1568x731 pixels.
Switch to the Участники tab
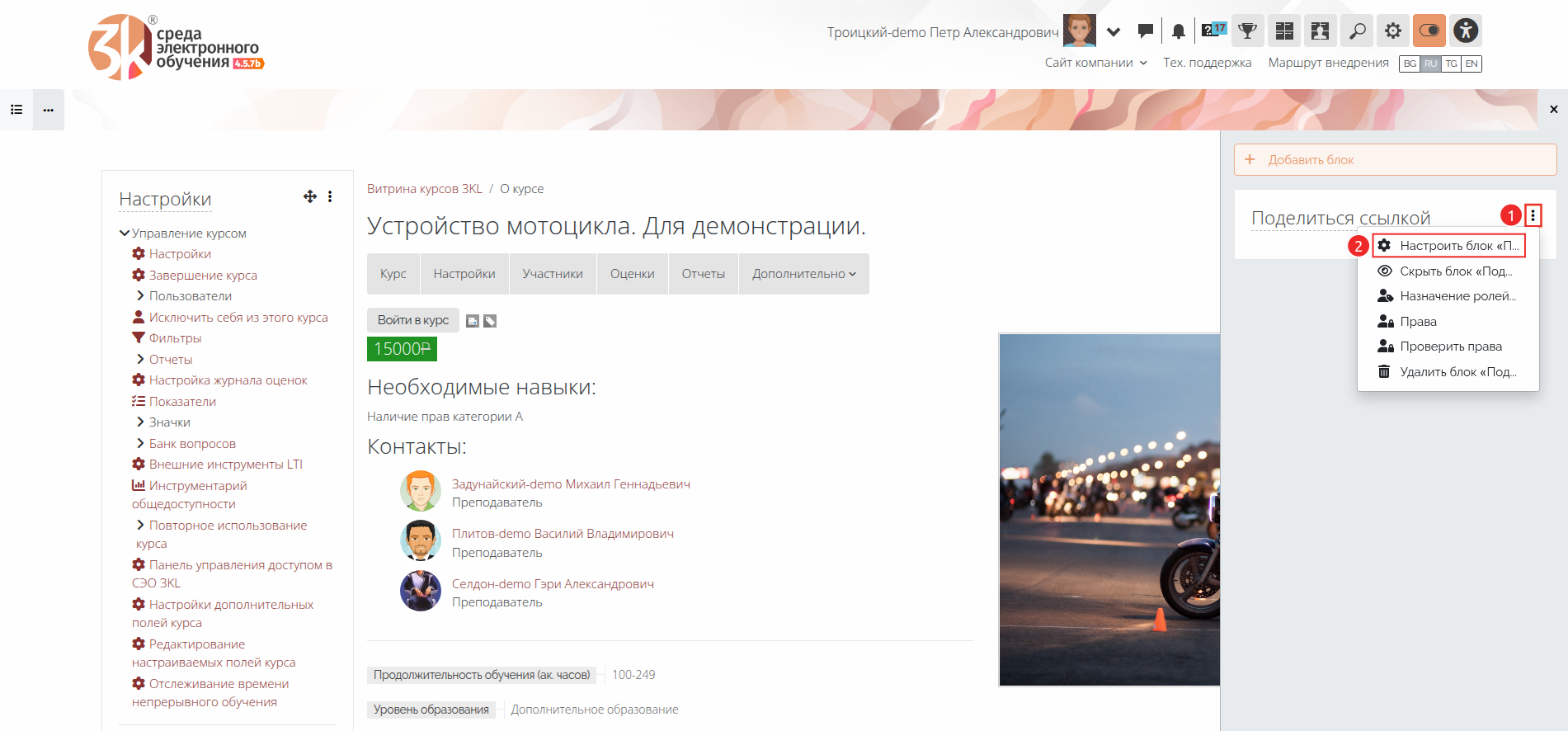coord(552,274)
